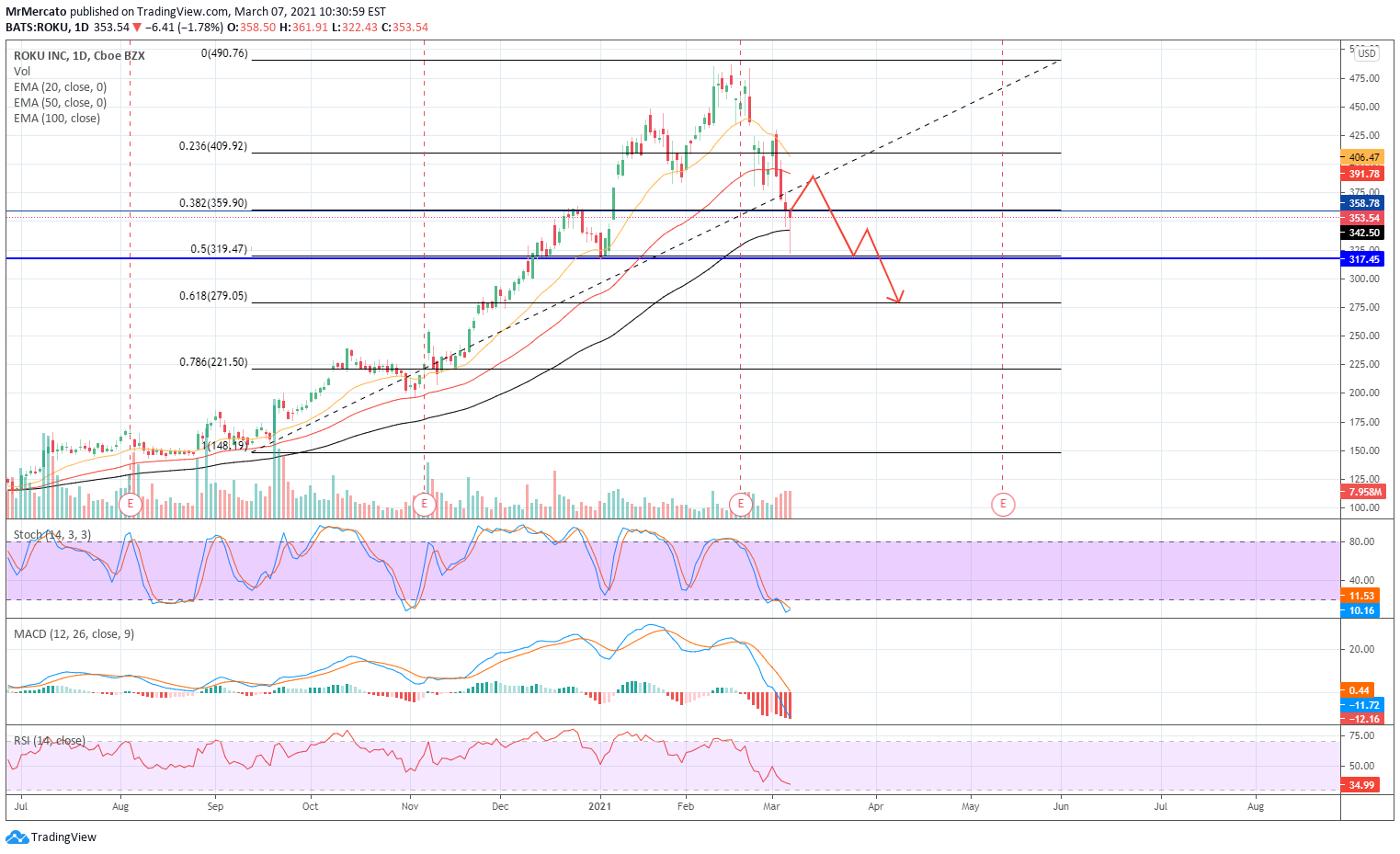Click the earnings E marker above Nov
Image resolution: width=1400 pixels, height=854 pixels.
424,504
